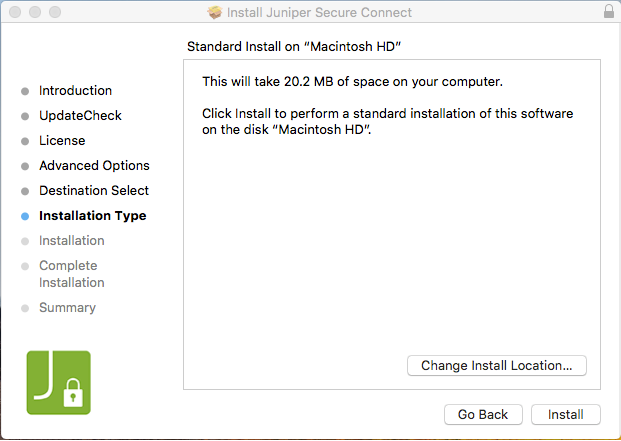Select the UpdateCheck step
This screenshot has height=441, width=621.
click(80, 116)
